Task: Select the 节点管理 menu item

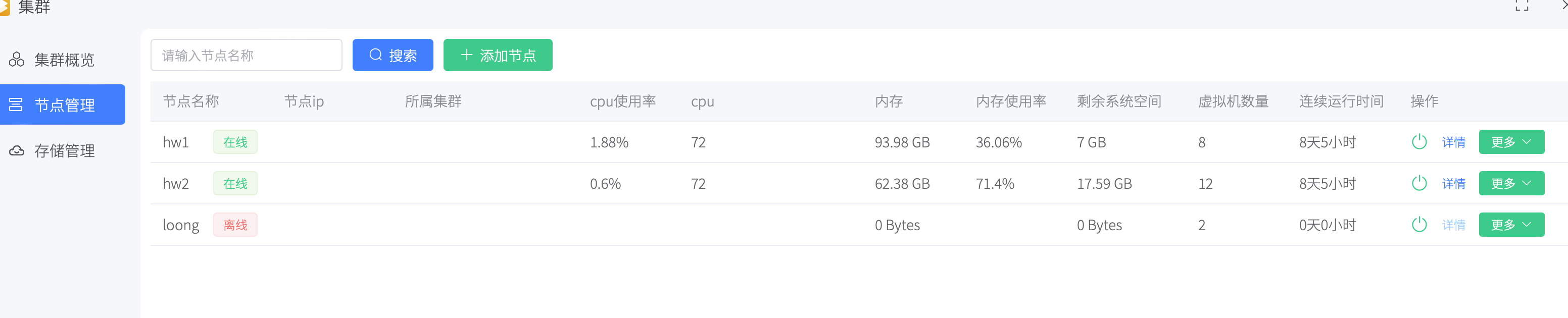Action: pyautogui.click(x=64, y=105)
